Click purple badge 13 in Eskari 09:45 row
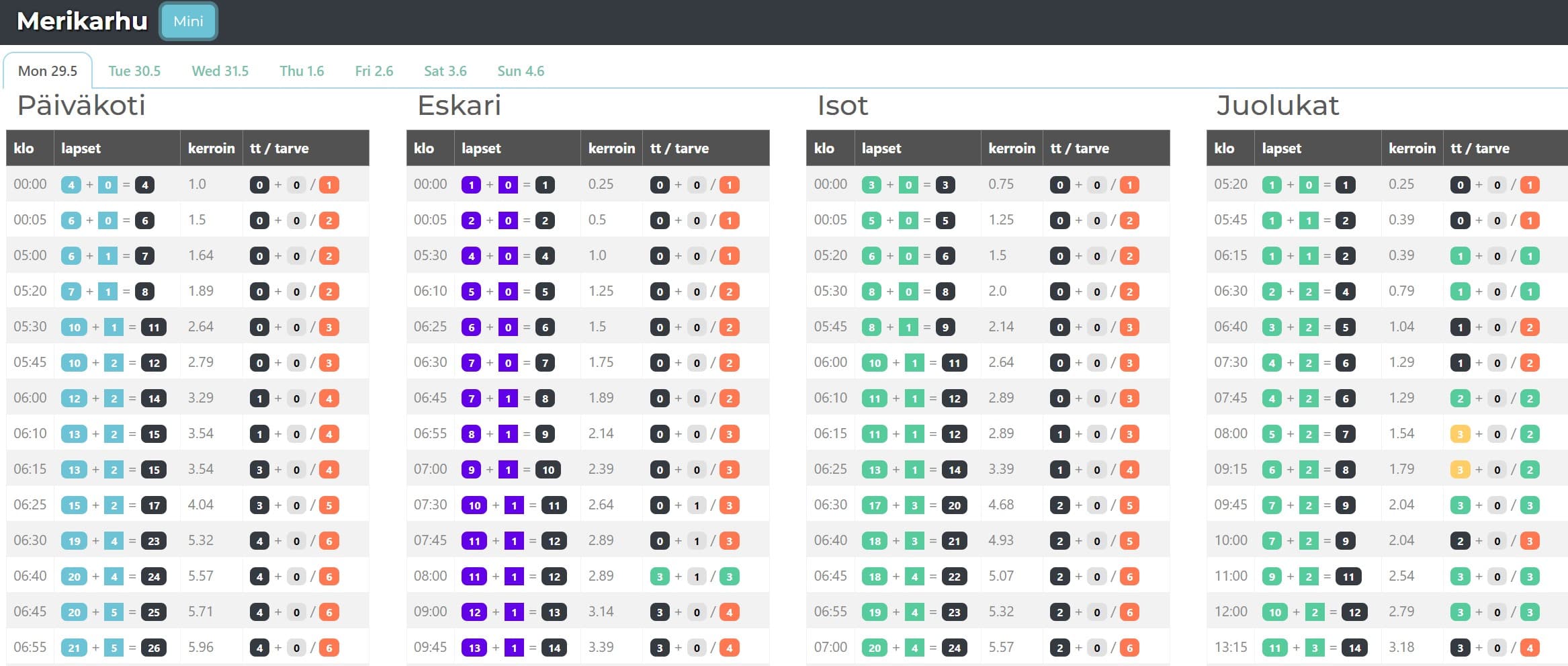1568x666 pixels. pos(474,648)
